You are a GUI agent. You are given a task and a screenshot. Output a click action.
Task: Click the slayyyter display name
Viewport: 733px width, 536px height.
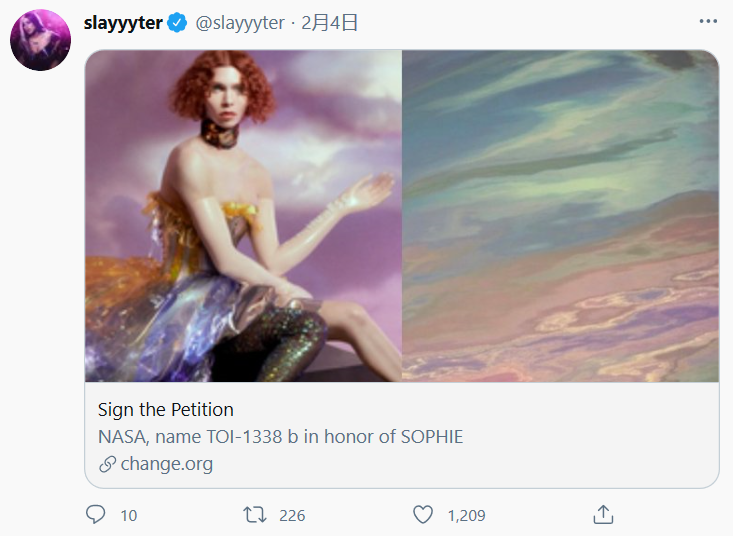click(123, 23)
